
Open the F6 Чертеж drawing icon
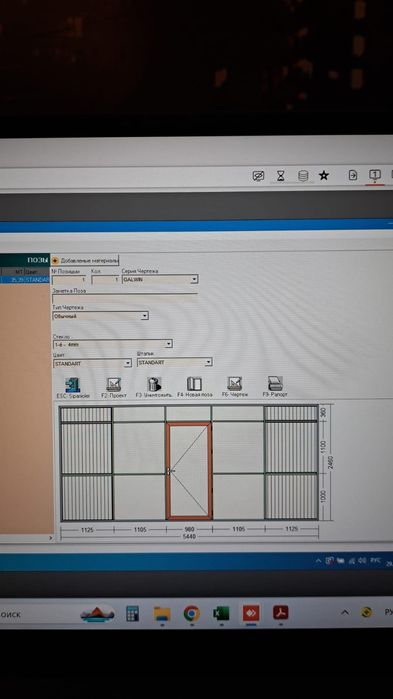(x=234, y=384)
